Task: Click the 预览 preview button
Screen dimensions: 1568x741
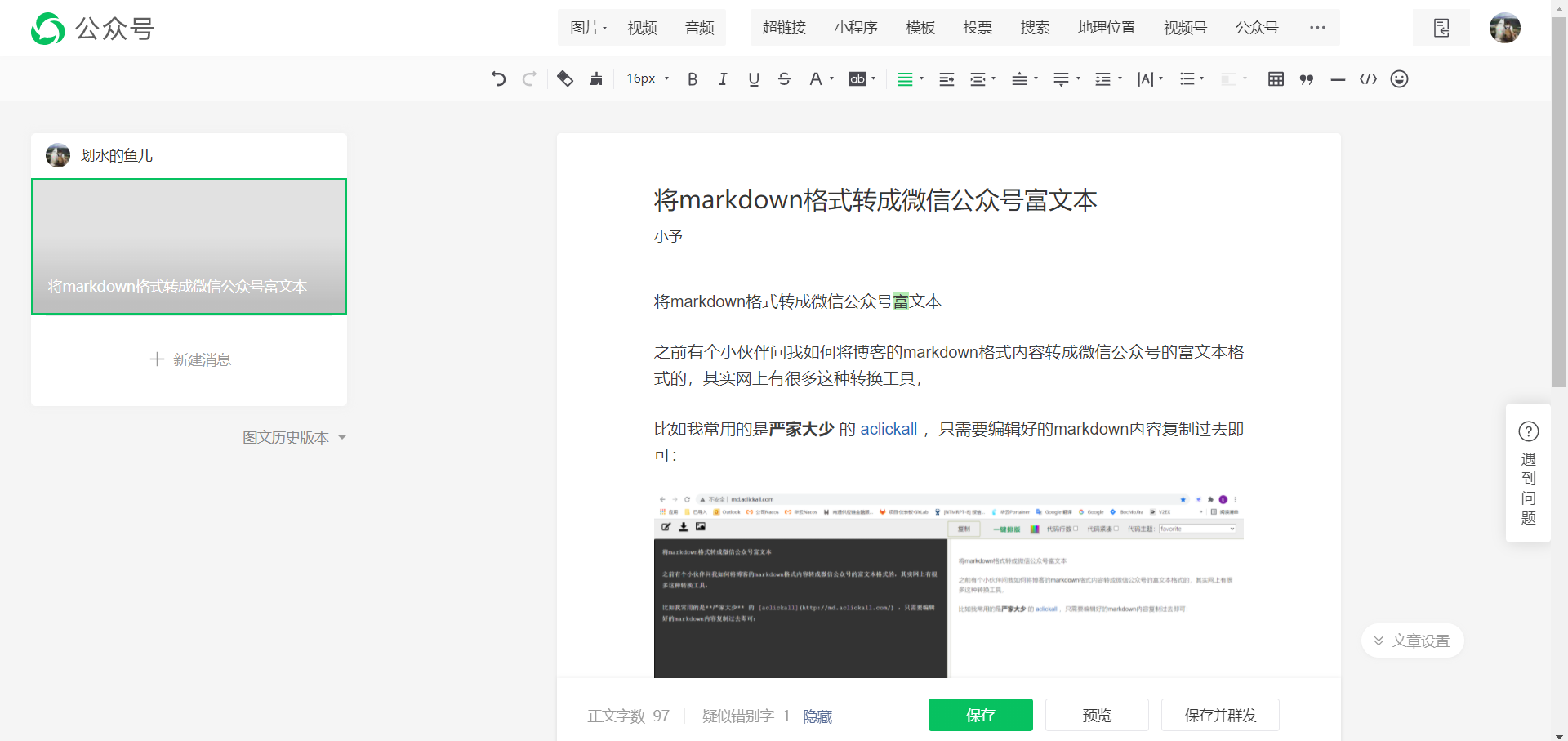Action: (1097, 715)
